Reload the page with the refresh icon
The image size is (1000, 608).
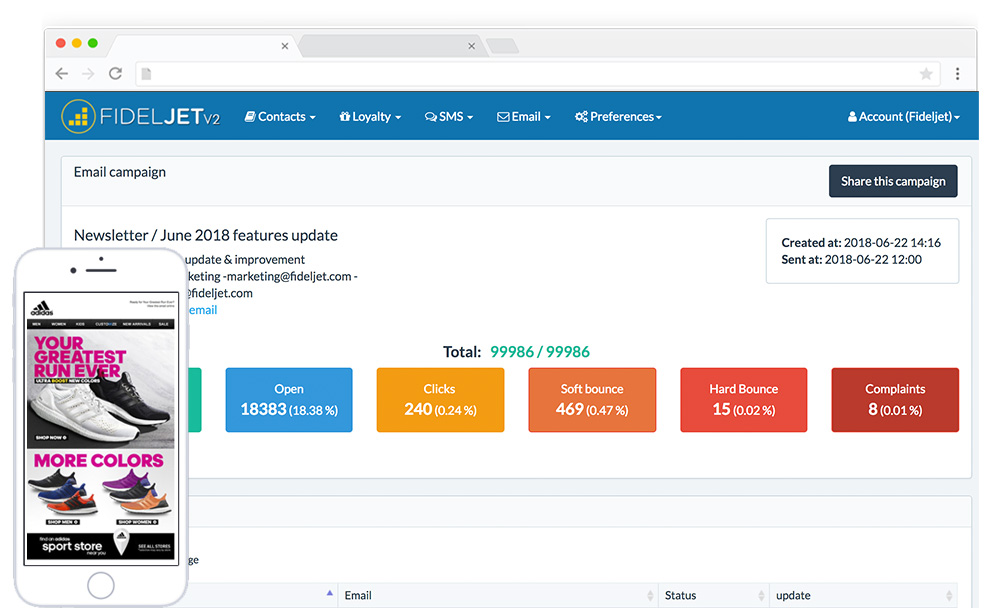[115, 73]
